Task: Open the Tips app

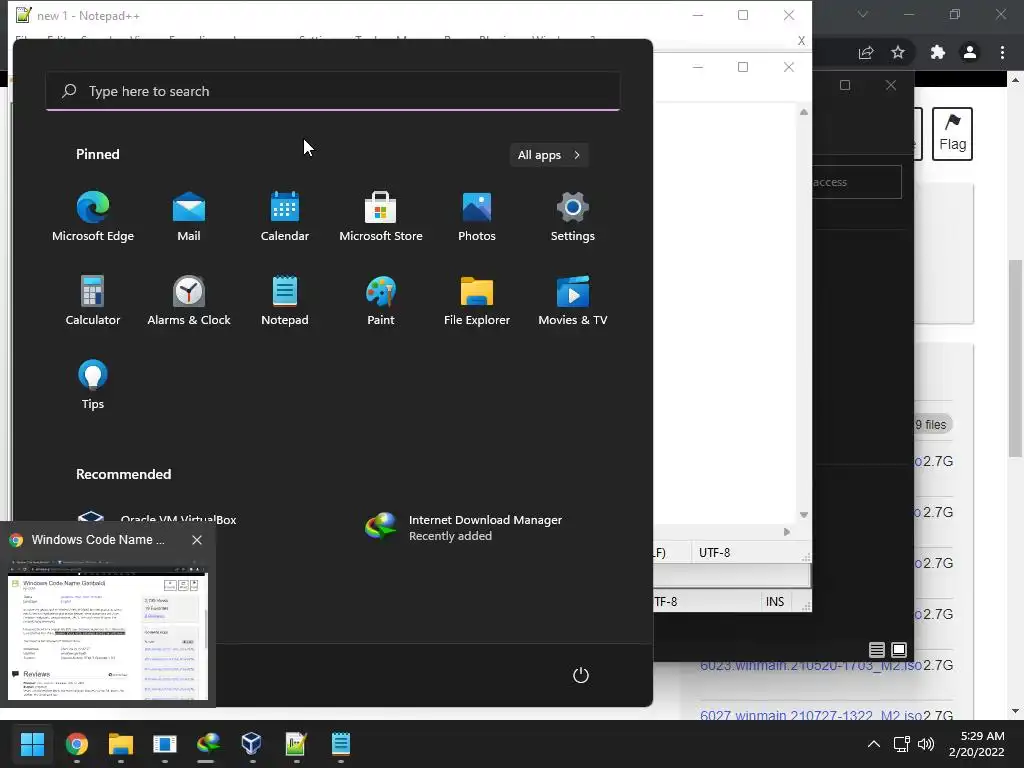Action: (x=93, y=384)
